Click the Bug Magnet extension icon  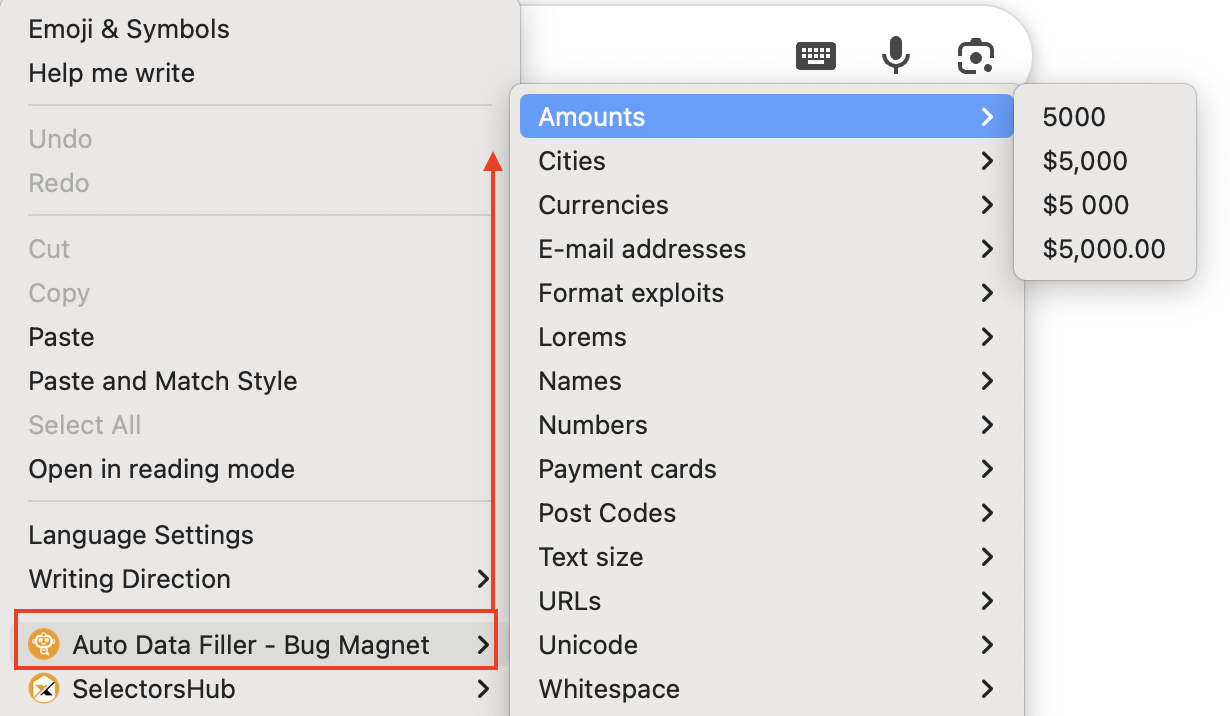pos(44,645)
